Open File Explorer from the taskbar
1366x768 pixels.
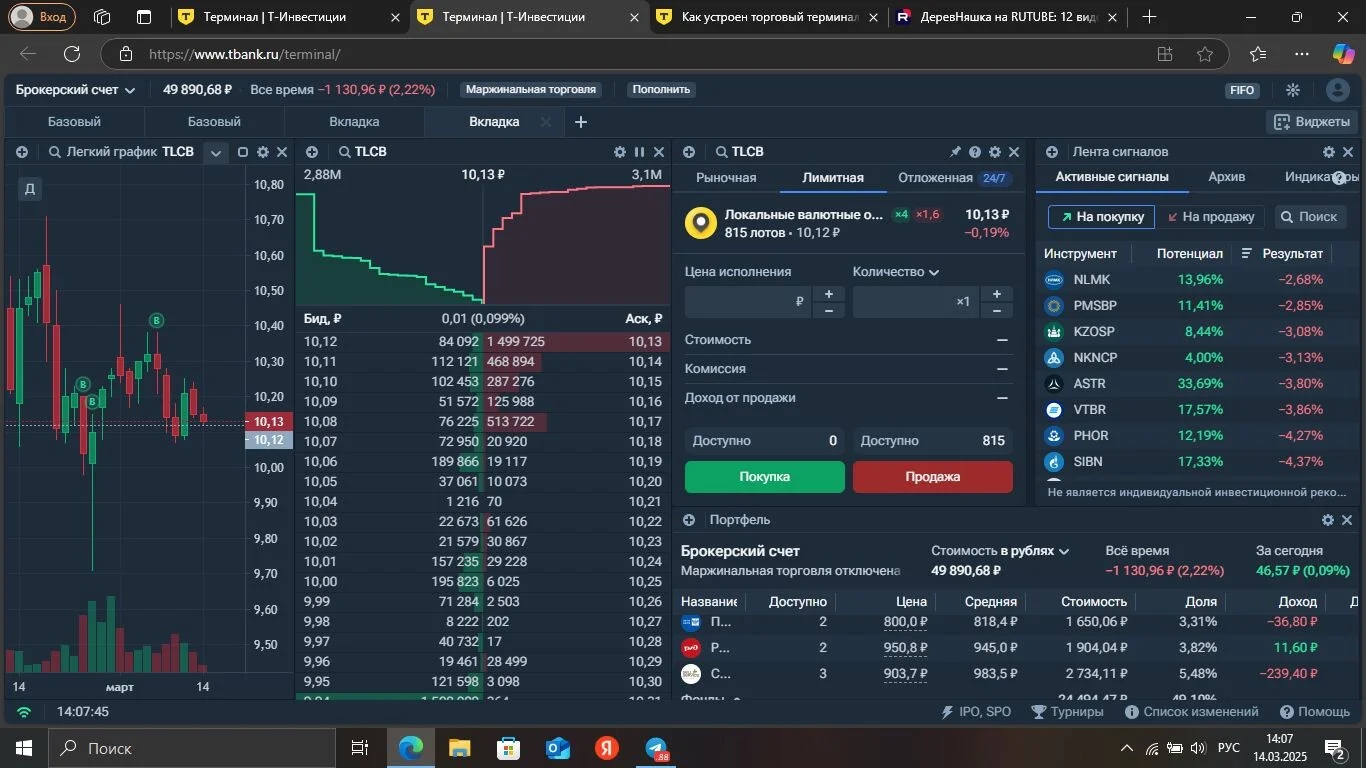pyautogui.click(x=459, y=748)
